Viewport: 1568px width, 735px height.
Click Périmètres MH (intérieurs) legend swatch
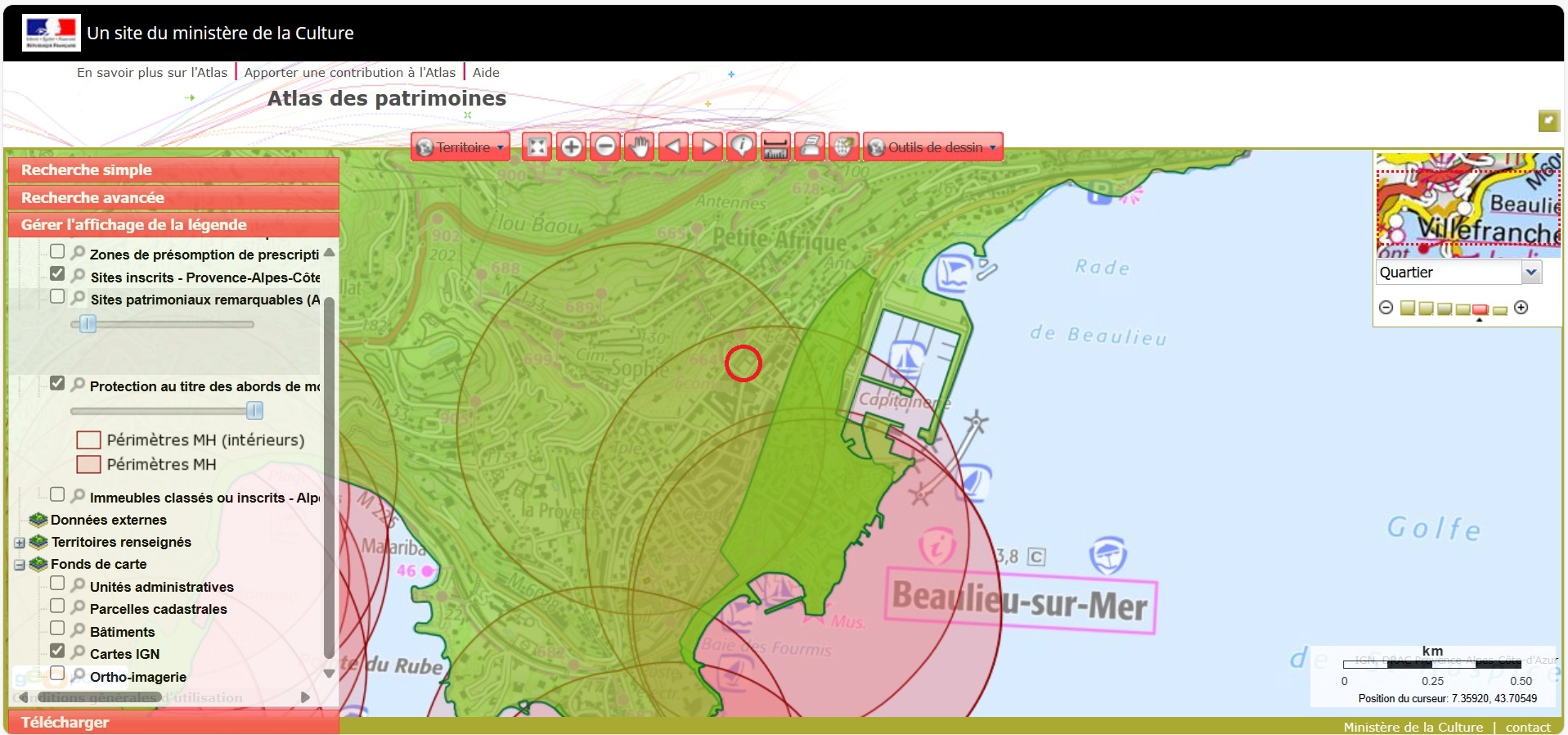88,440
